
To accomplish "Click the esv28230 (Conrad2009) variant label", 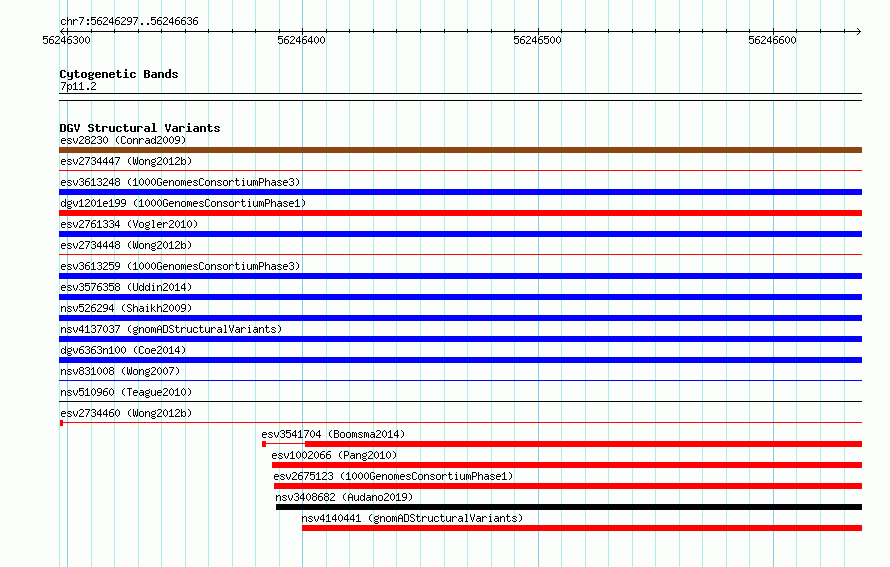I will click(x=123, y=140).
